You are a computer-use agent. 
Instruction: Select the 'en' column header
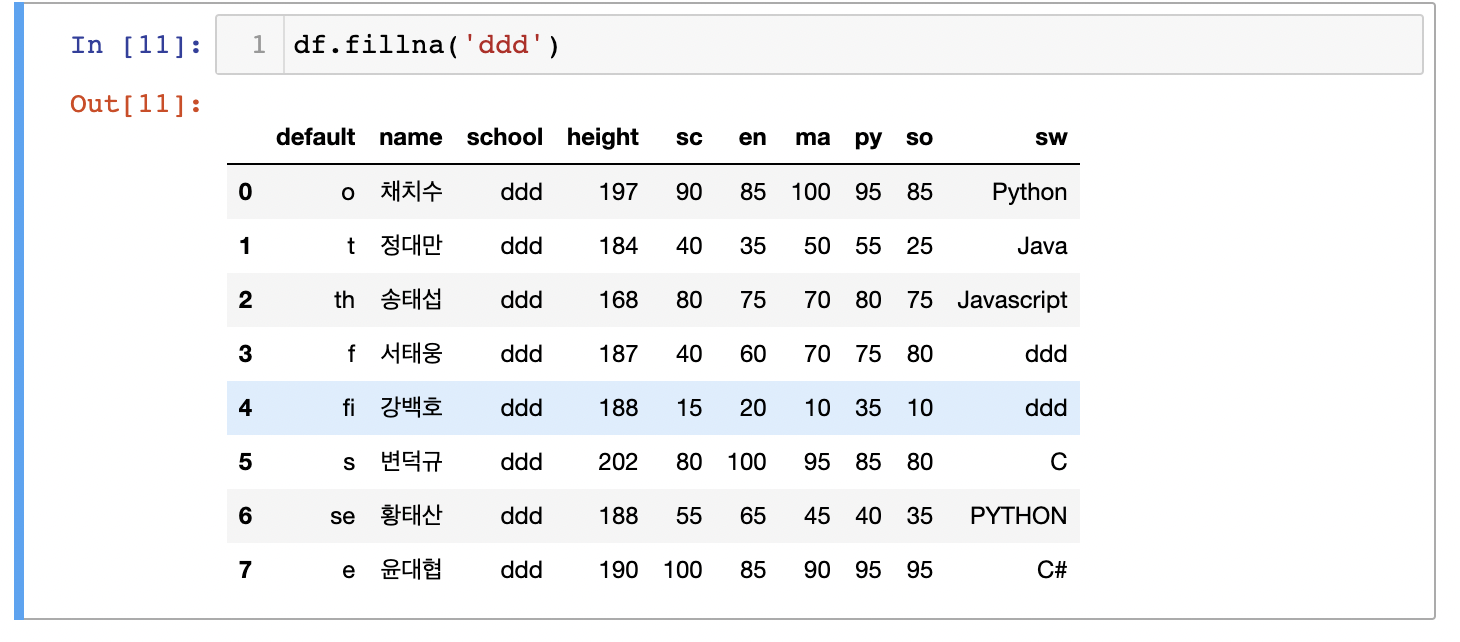tap(752, 138)
